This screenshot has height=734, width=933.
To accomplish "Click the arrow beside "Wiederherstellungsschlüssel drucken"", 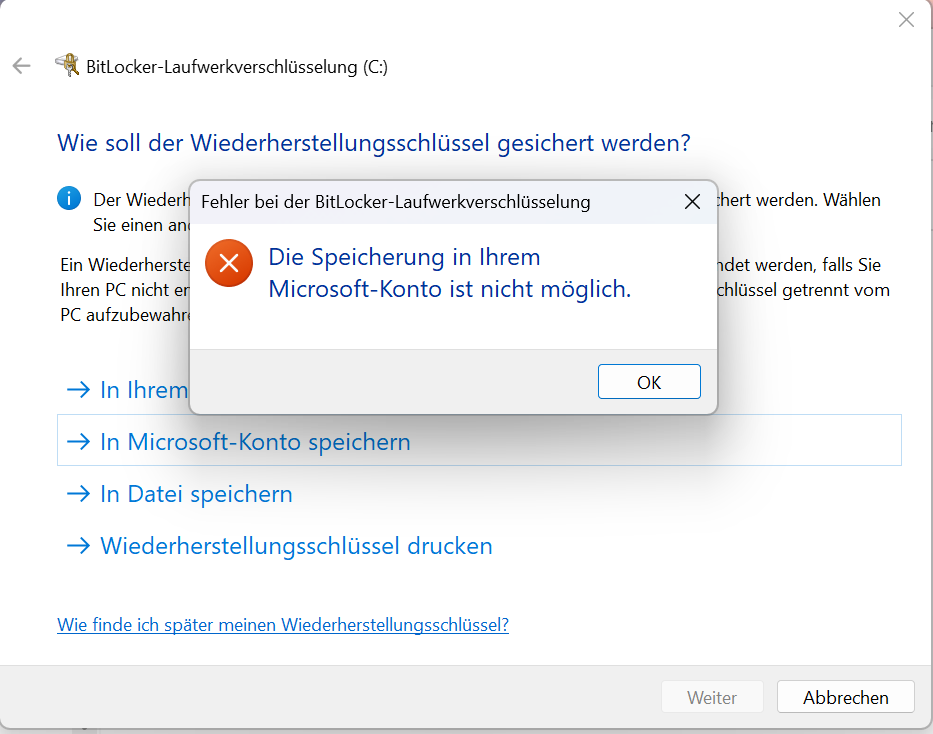I will coord(77,546).
